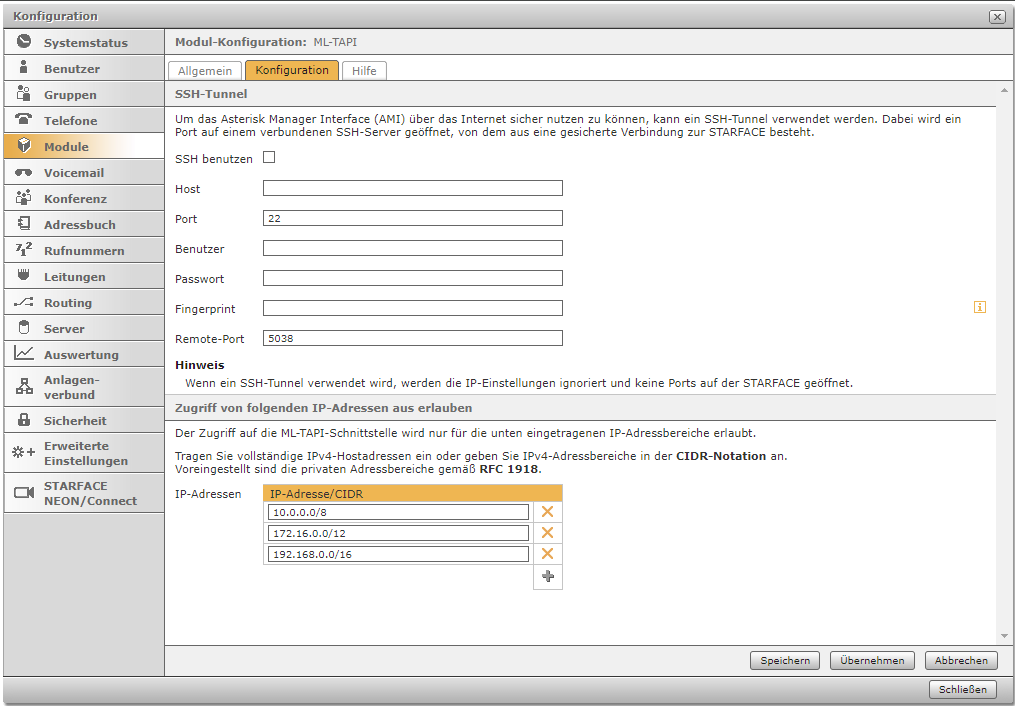Image resolution: width=1015 pixels, height=706 pixels.
Task: Show the Fingerprint info hint icon
Action: point(979,307)
